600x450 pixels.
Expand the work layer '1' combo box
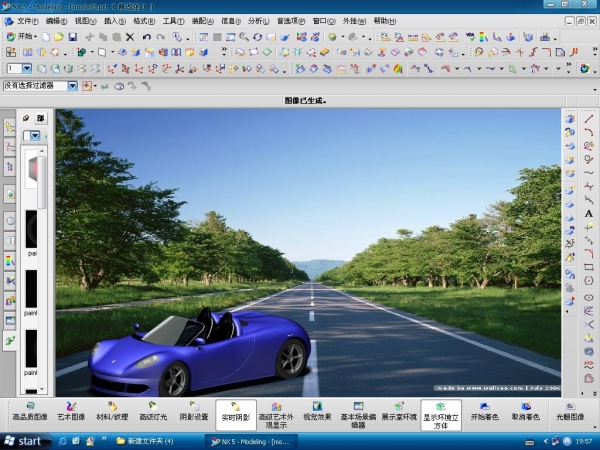coord(27,68)
